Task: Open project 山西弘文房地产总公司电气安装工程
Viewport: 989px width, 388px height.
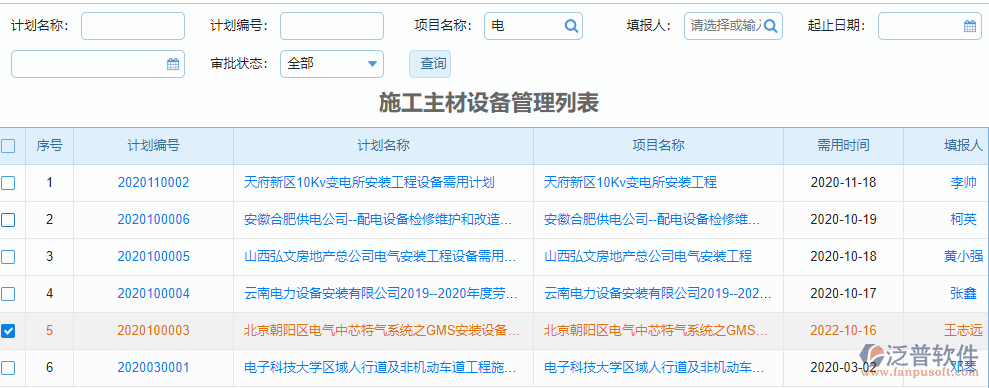Action: pos(648,257)
